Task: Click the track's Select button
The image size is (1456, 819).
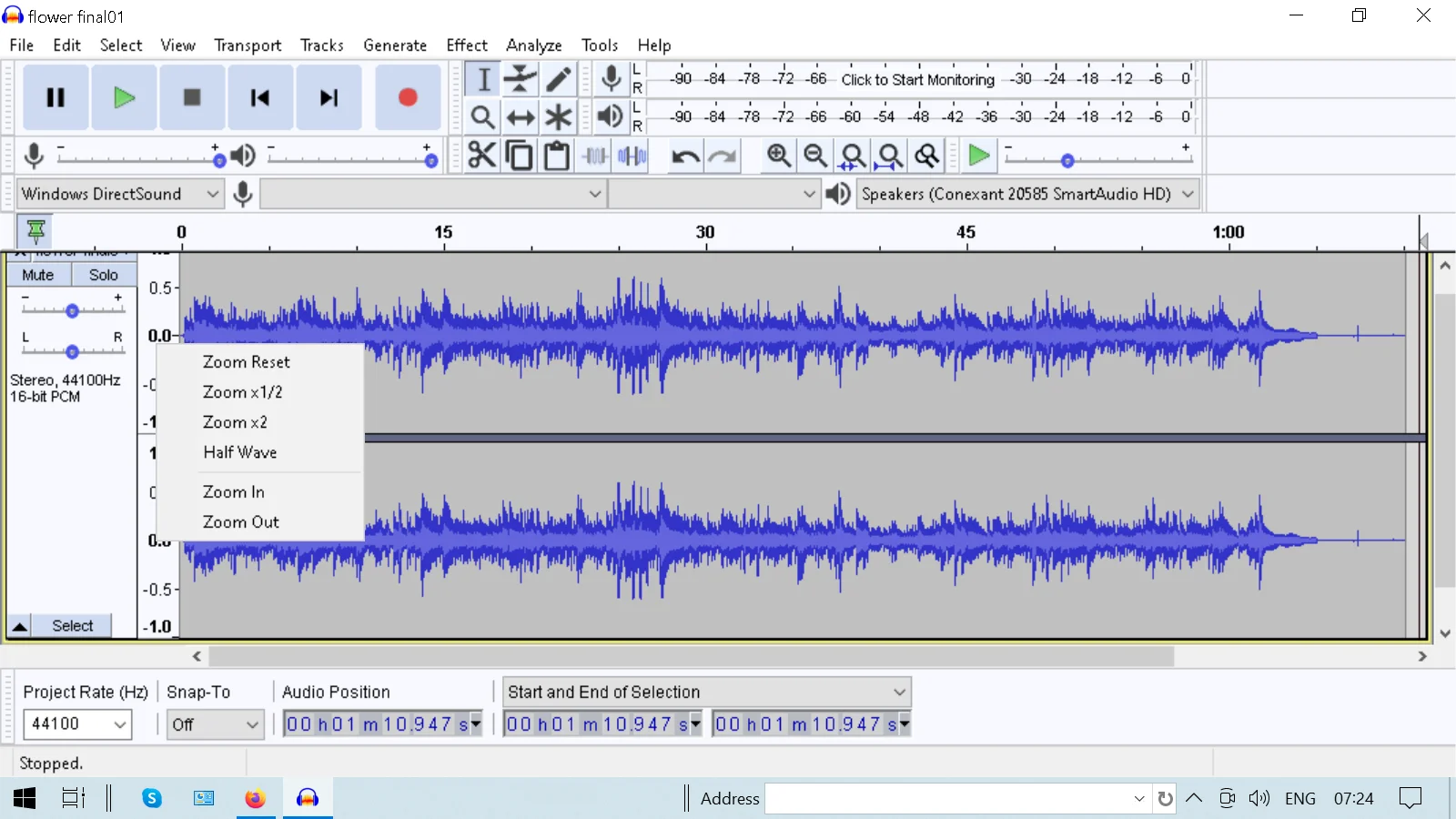Action: pos(72,626)
